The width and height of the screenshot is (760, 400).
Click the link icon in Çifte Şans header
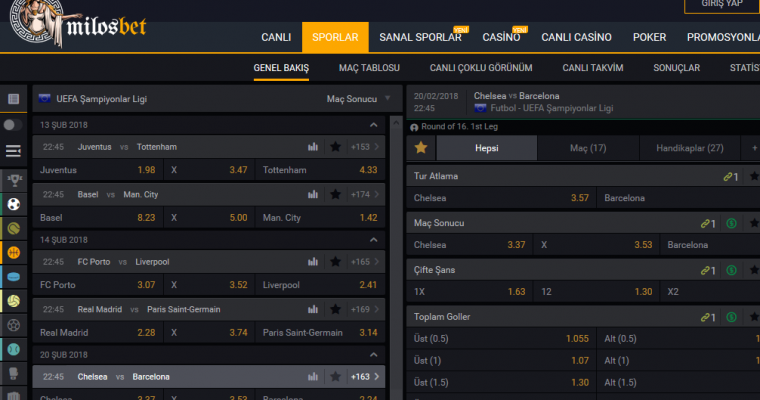[x=705, y=271]
